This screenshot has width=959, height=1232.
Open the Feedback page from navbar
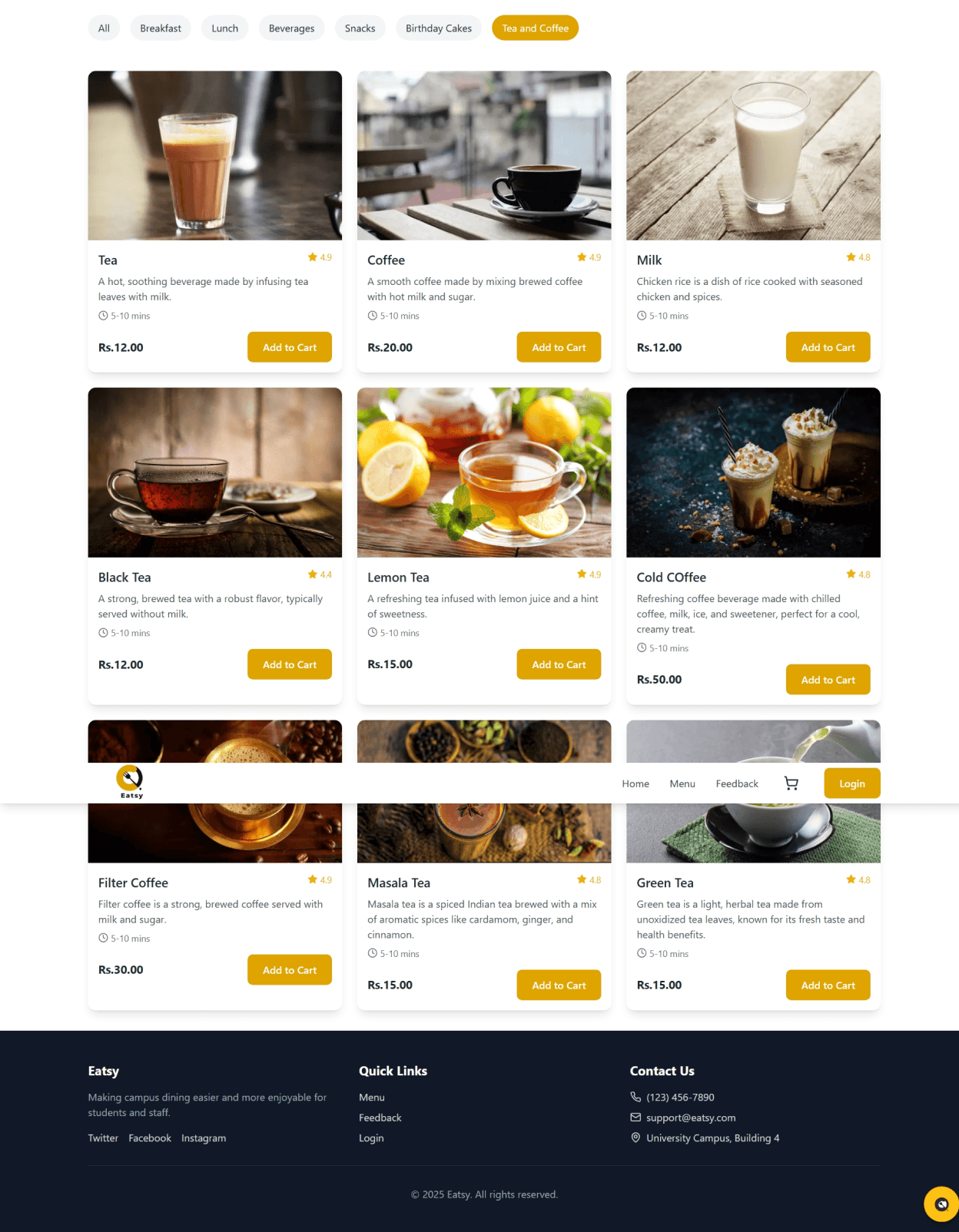pyautogui.click(x=737, y=783)
